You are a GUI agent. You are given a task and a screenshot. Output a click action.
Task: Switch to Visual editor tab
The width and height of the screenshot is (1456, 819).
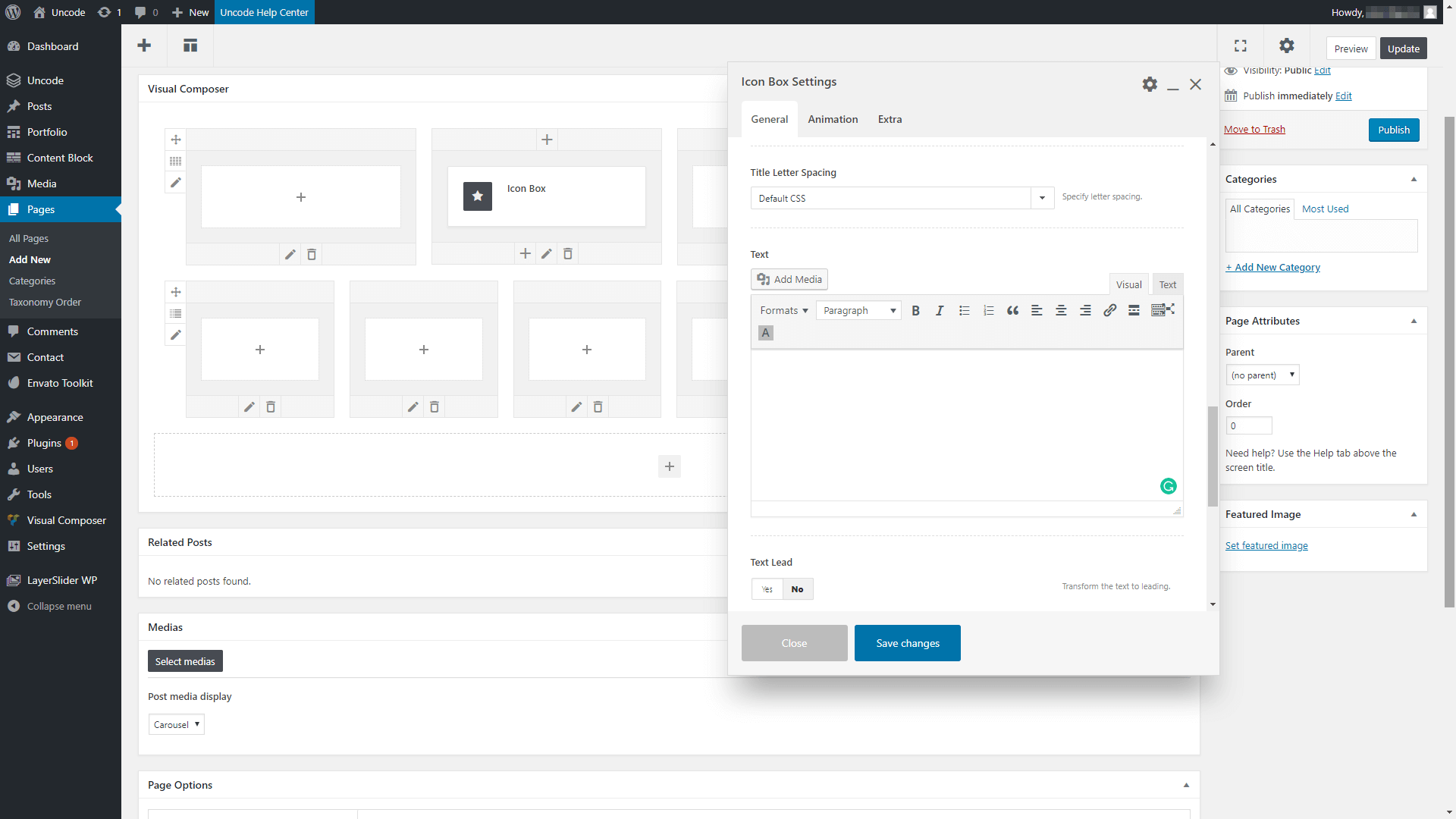point(1128,284)
